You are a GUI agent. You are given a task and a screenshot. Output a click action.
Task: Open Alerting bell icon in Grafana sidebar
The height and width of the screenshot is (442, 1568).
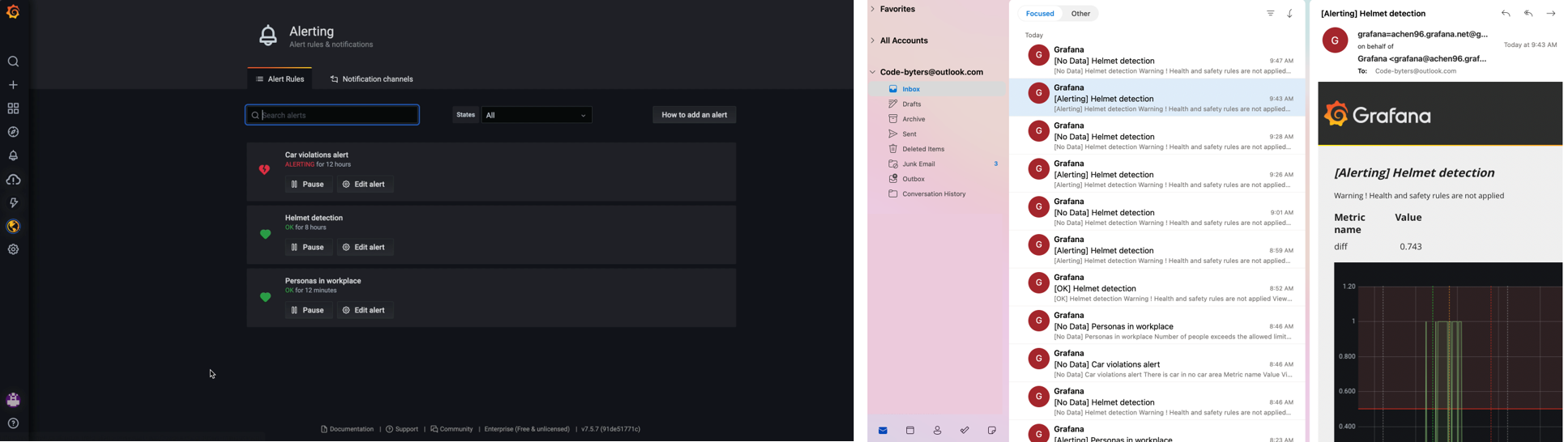coord(13,155)
